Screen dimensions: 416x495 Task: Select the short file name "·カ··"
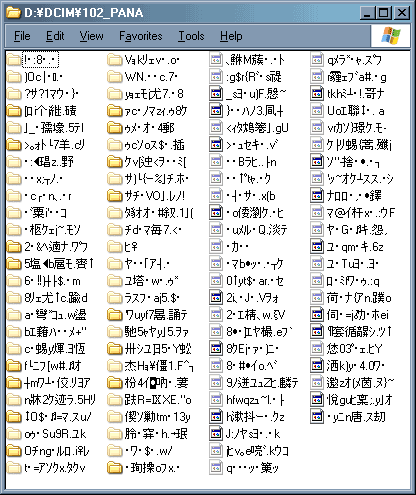coord(237,247)
